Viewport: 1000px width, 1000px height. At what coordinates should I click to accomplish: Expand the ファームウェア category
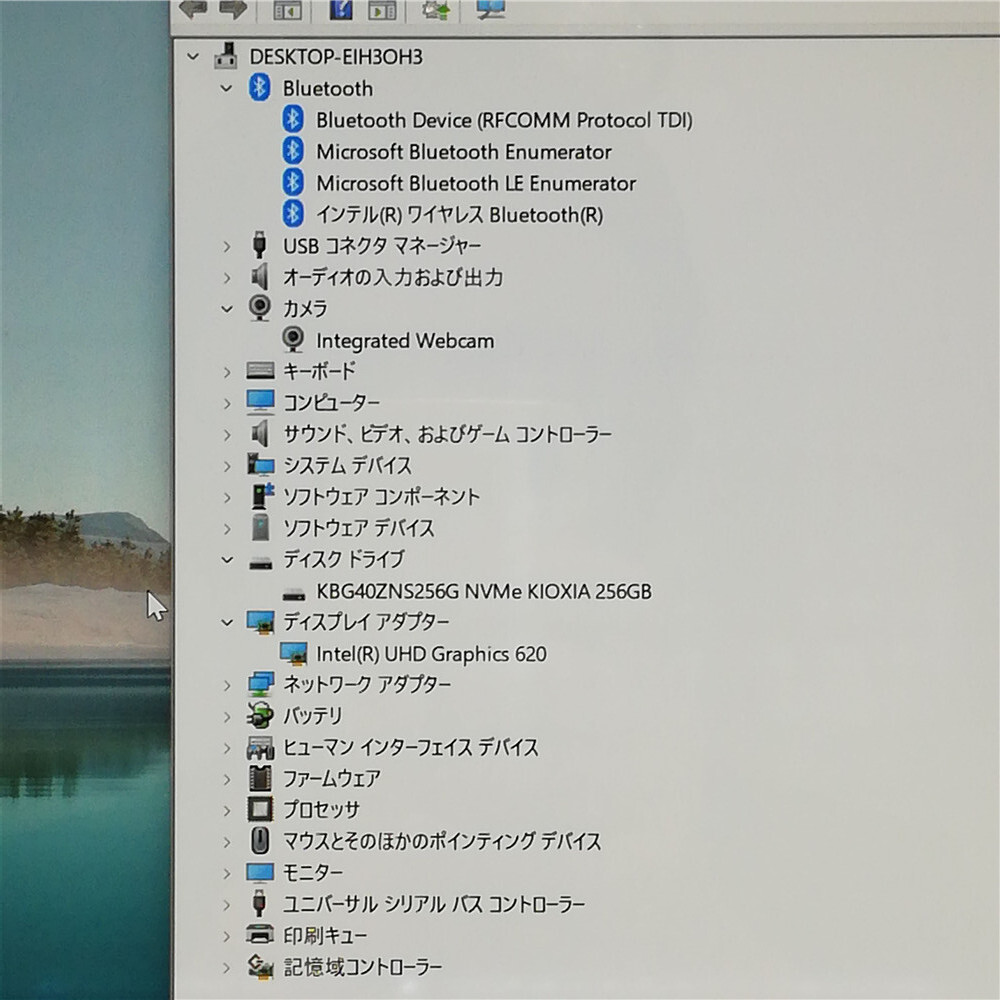pos(226,779)
